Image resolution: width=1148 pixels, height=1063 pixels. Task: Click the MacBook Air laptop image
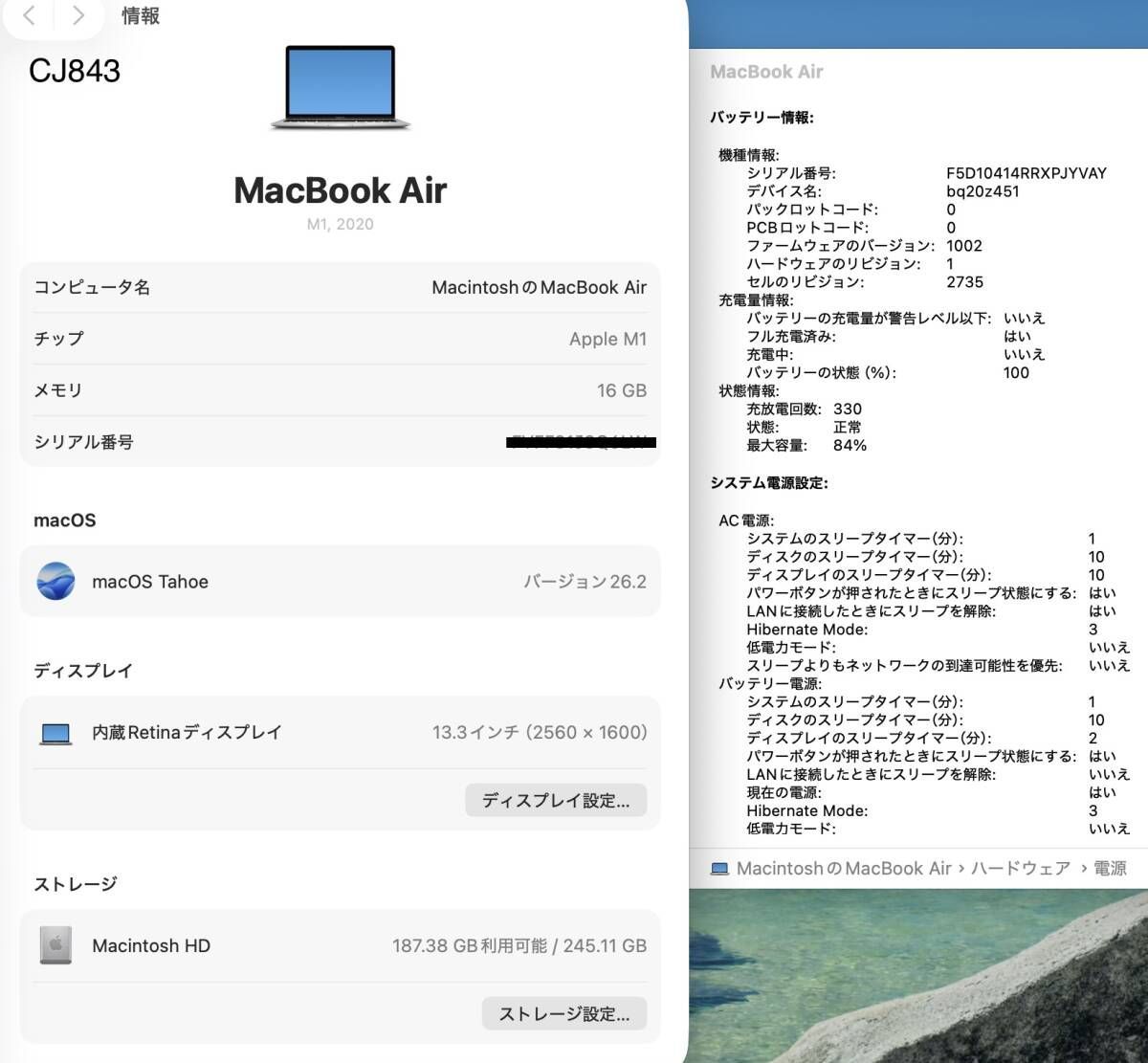[341, 88]
